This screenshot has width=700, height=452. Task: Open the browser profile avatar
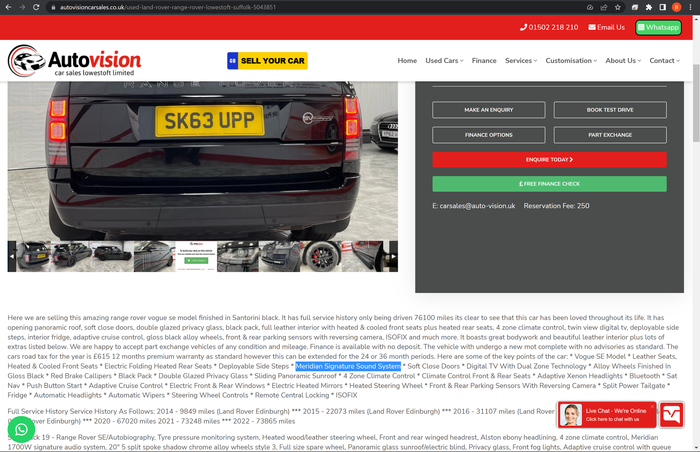pos(676,7)
